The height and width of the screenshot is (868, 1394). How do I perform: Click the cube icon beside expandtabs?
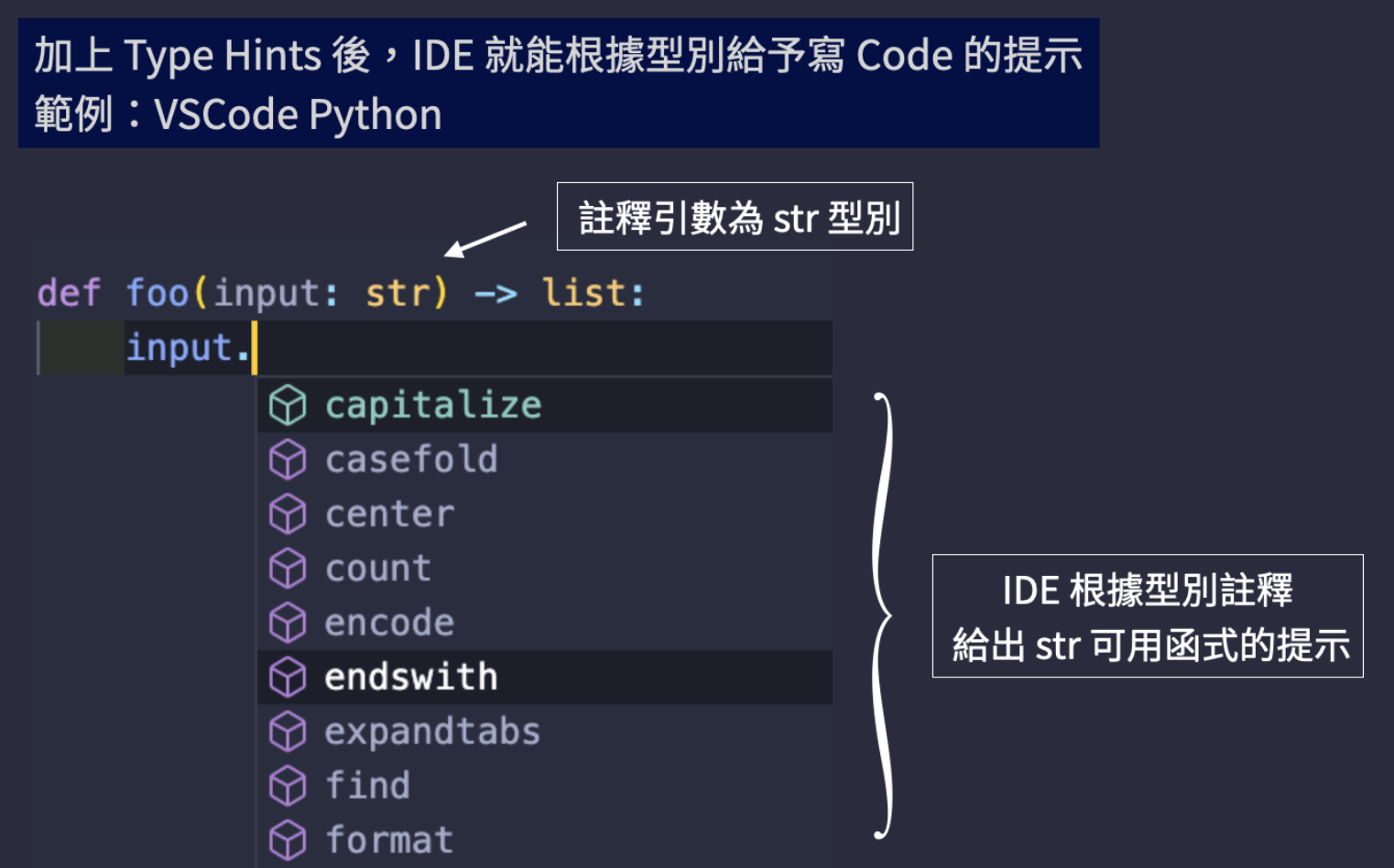tap(288, 732)
